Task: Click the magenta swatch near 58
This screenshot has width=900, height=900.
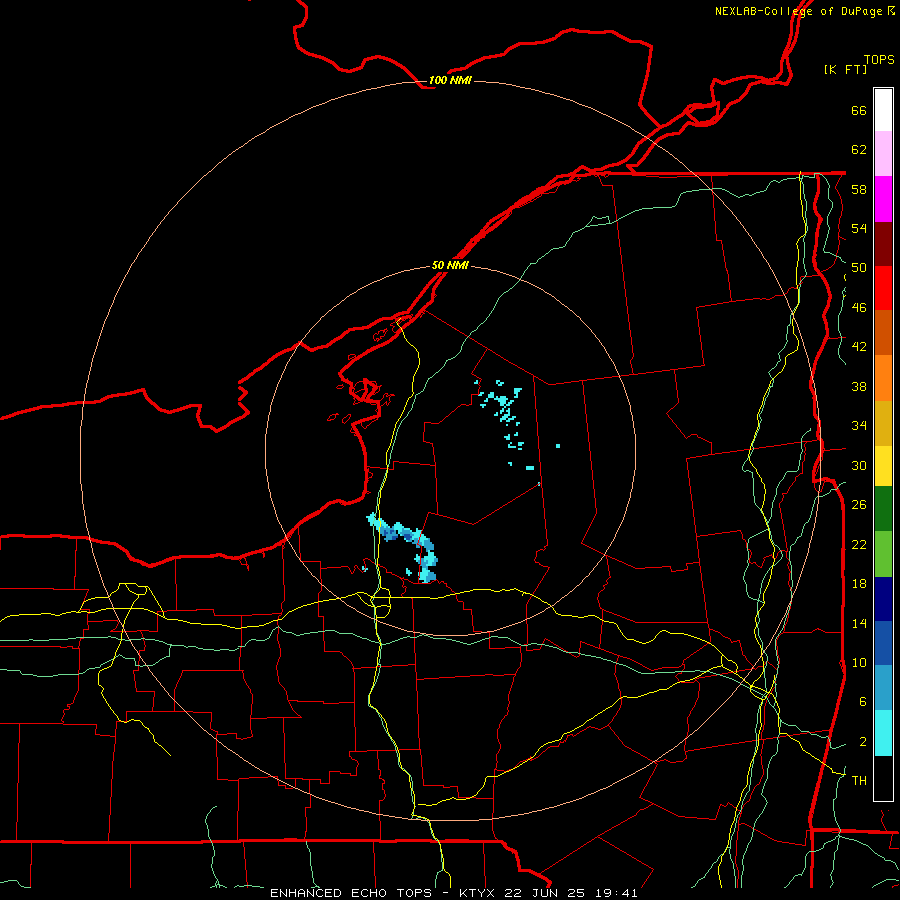Action: (x=883, y=199)
